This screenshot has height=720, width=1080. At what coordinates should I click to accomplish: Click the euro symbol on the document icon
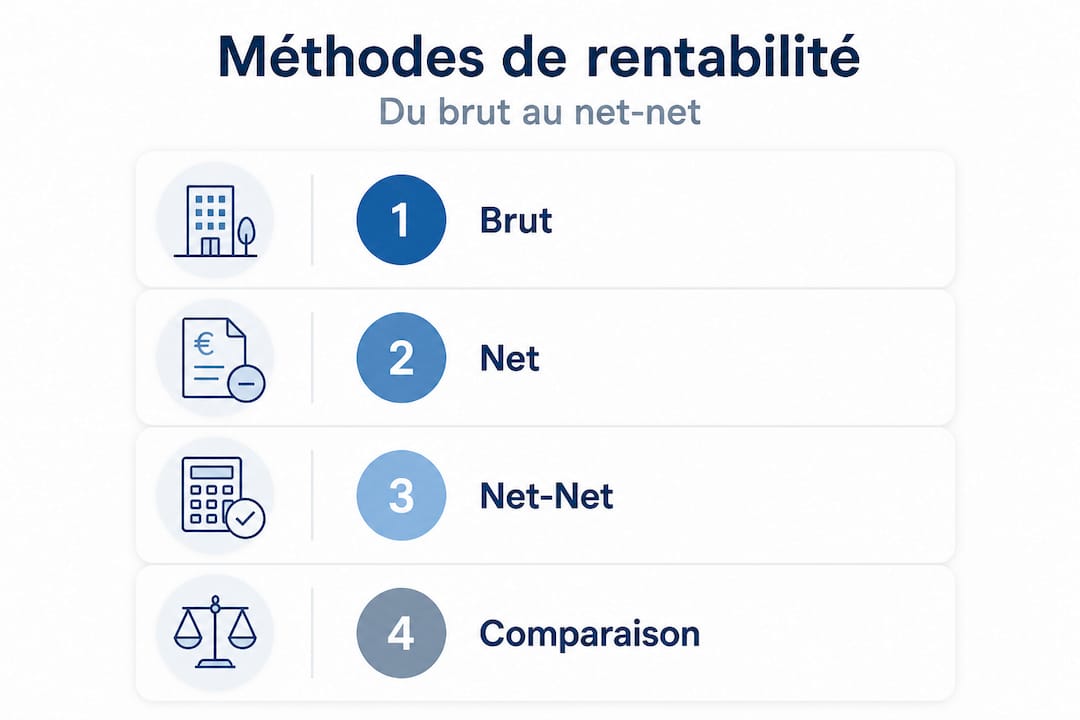(x=204, y=344)
